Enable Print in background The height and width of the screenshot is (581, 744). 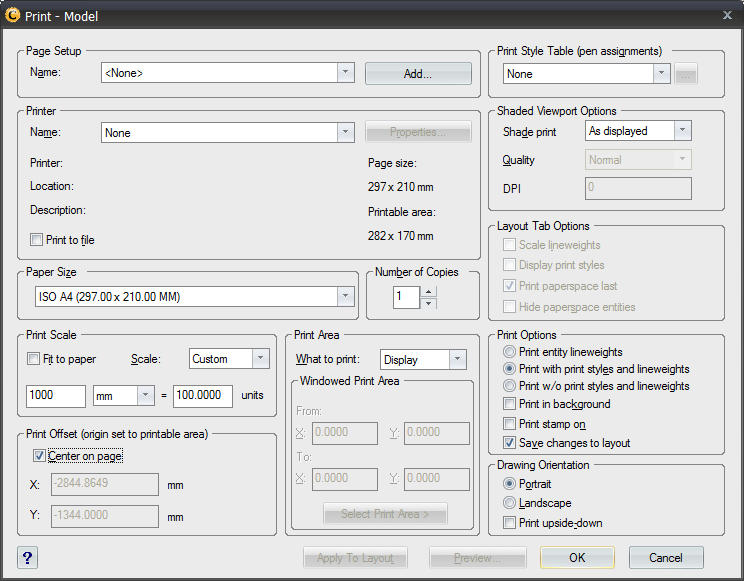pyautogui.click(x=509, y=404)
